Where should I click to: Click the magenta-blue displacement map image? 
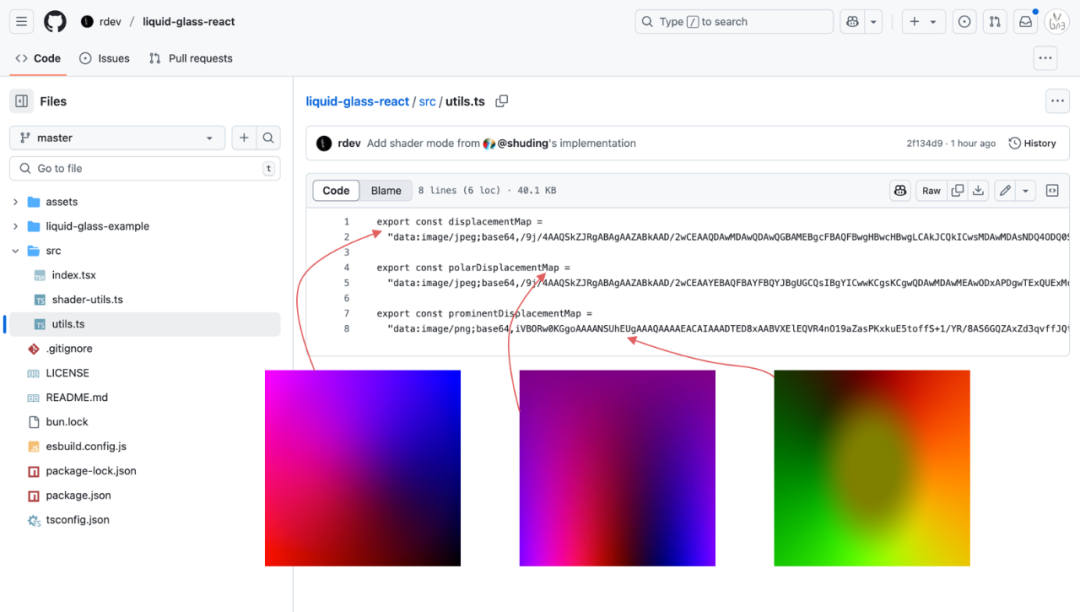363,468
